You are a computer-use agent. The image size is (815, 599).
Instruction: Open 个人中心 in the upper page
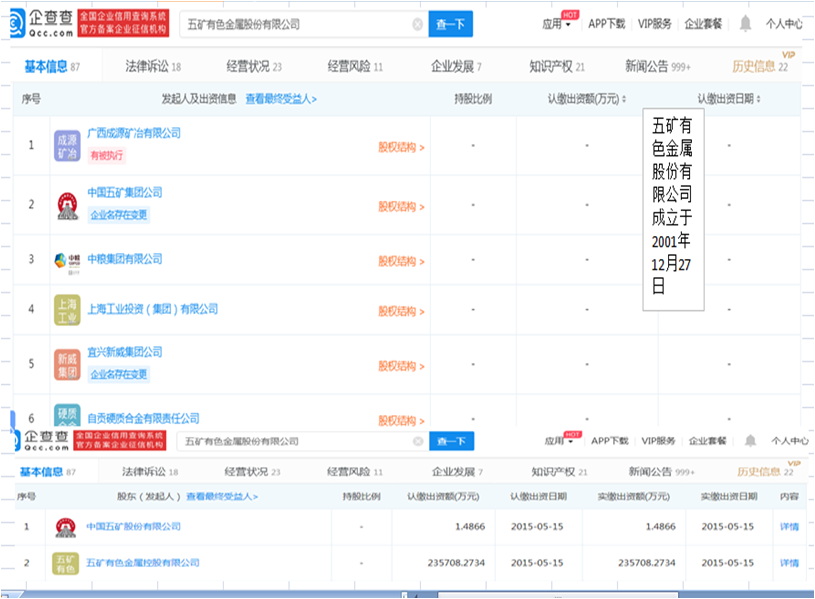coord(784,24)
